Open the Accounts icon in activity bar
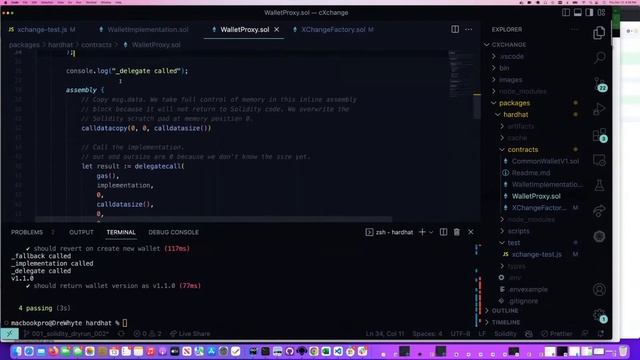This screenshot has width=640, height=360. pos(599,289)
